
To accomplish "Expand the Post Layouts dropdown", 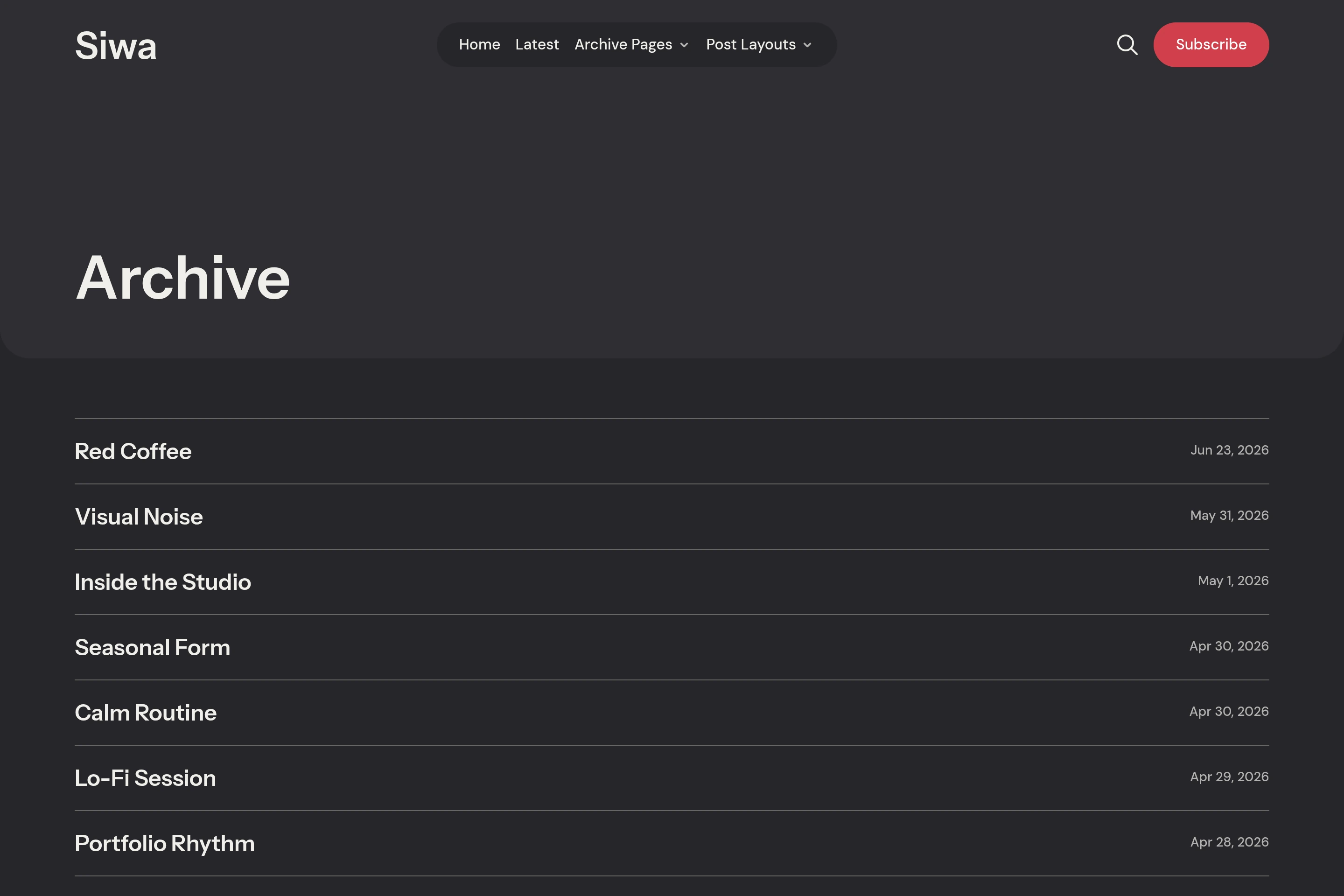I will [758, 45].
